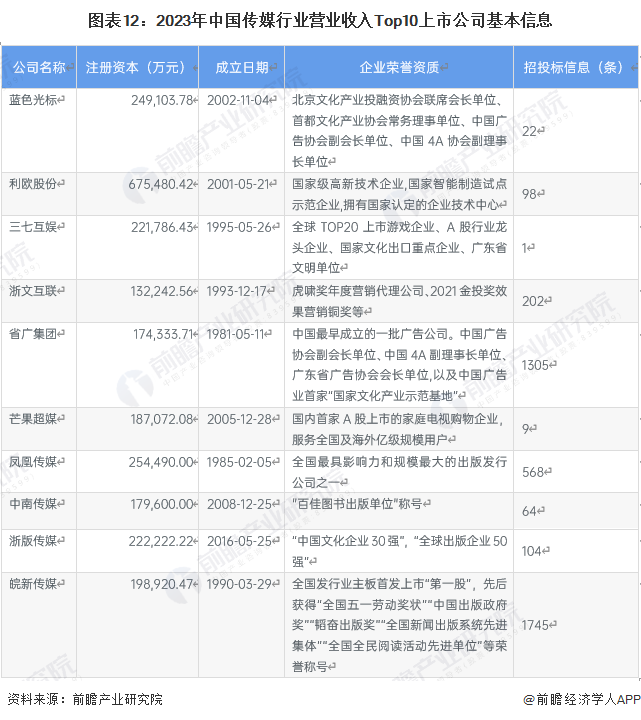
Task: Select capital value 675,480.42
Action: (x=160, y=184)
